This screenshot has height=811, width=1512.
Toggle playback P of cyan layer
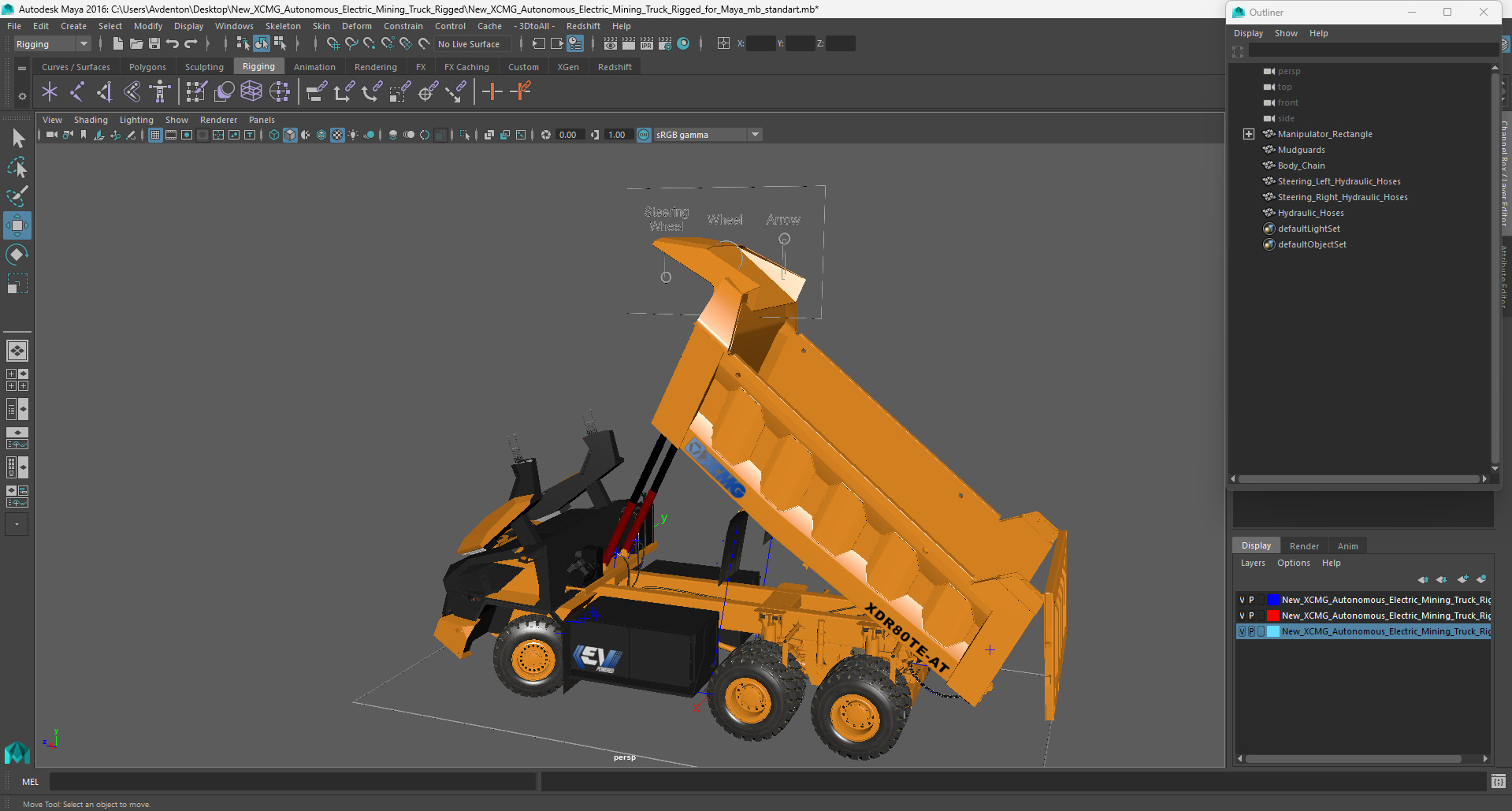tap(1251, 632)
